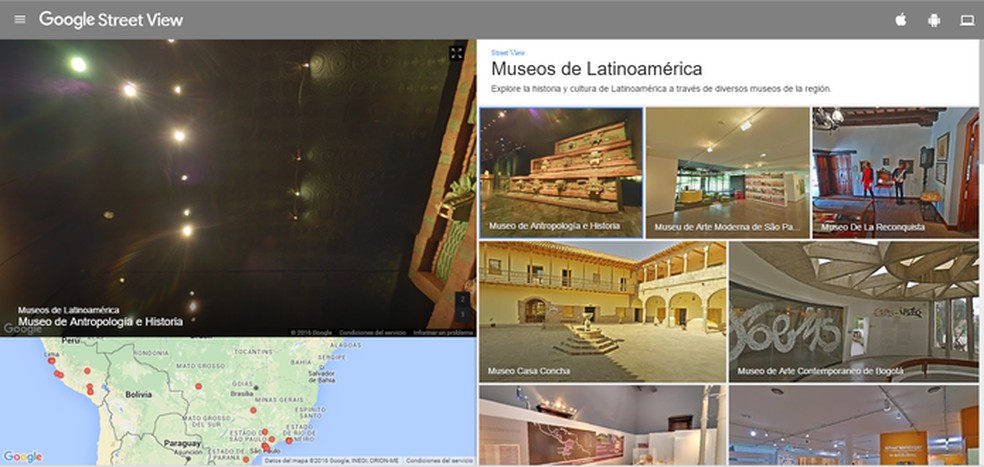Click the Museos de Latinoamérica page heading
984x467 pixels.
tap(596, 68)
